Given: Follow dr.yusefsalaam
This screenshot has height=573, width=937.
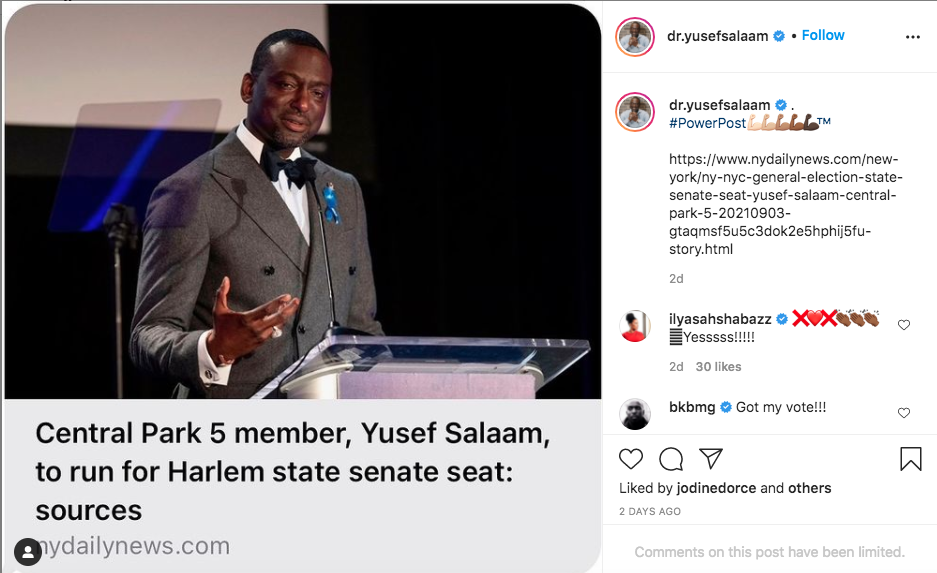Looking at the screenshot, I should (x=823, y=35).
